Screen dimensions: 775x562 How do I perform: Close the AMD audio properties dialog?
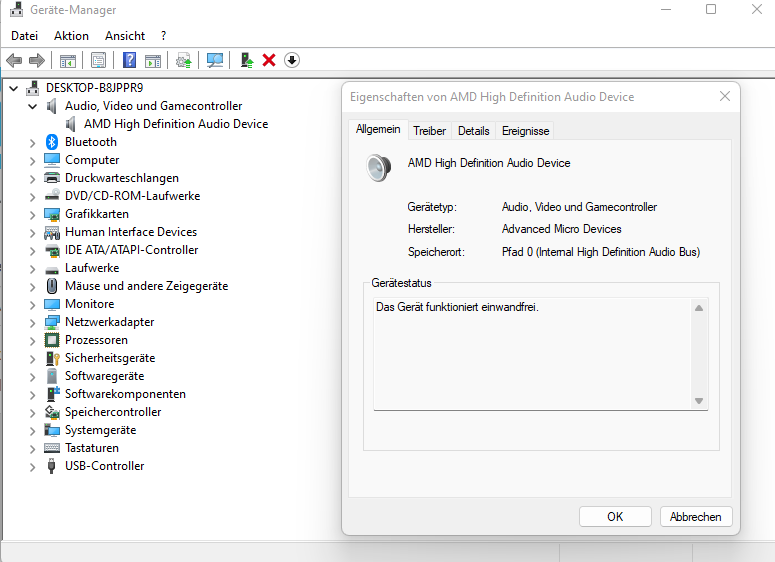725,96
